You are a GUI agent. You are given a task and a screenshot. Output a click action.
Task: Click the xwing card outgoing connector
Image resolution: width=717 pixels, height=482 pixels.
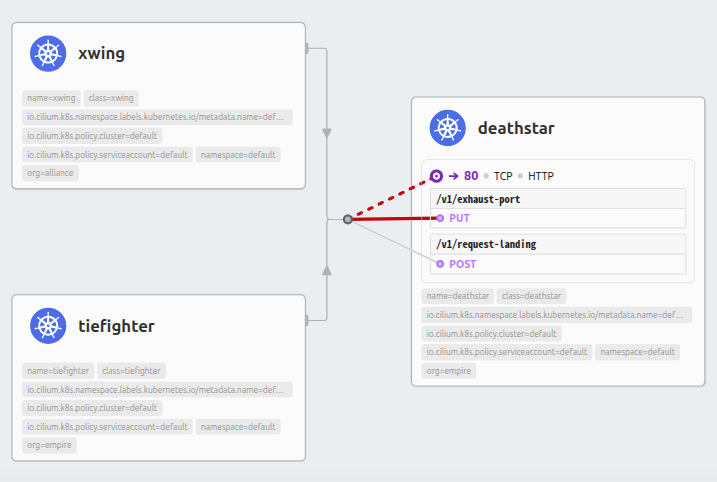click(307, 48)
